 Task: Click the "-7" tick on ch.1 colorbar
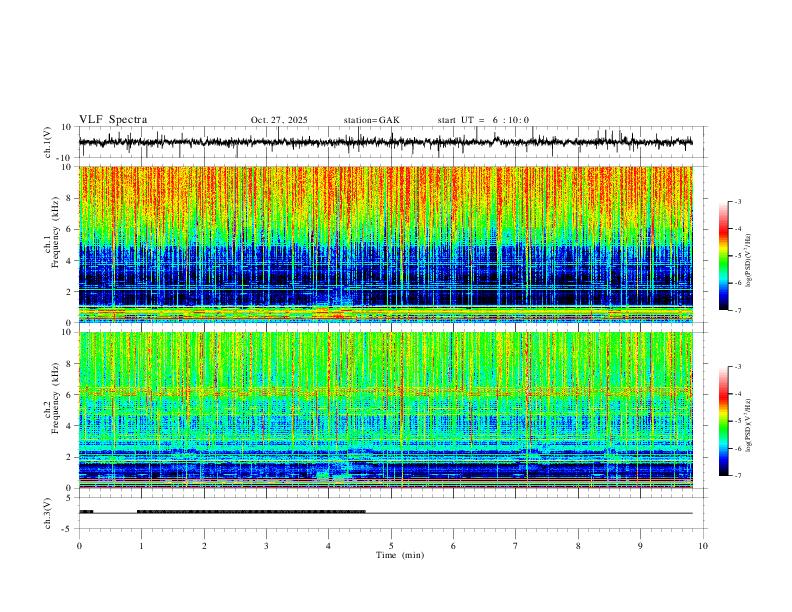[x=737, y=311]
